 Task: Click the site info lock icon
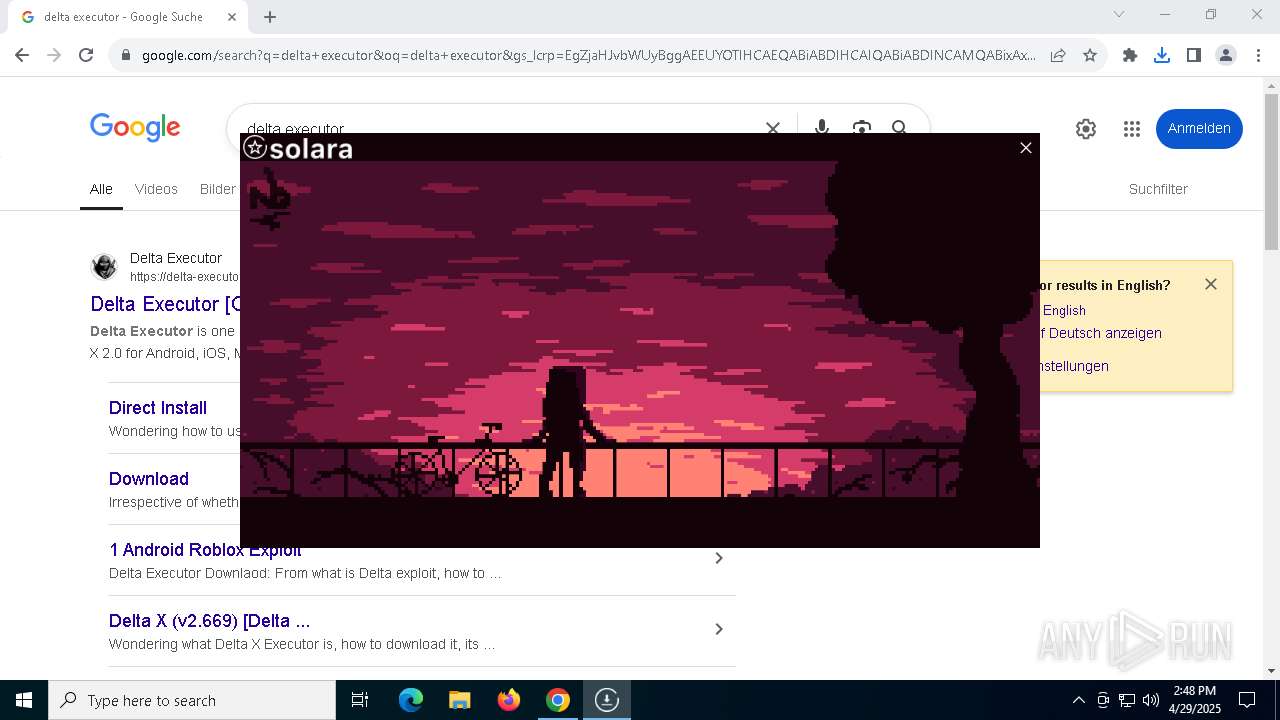coord(125,55)
